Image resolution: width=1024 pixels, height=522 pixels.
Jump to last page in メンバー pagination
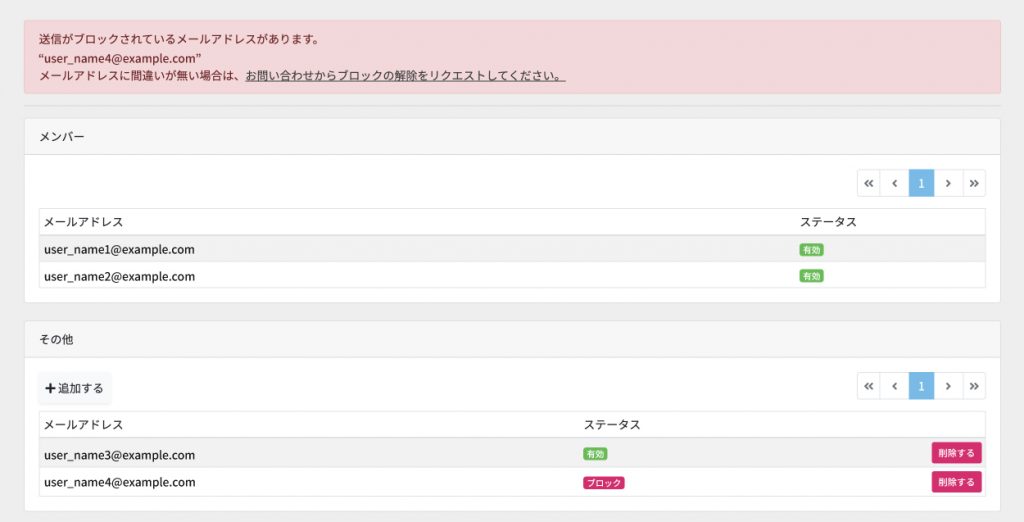click(x=974, y=183)
